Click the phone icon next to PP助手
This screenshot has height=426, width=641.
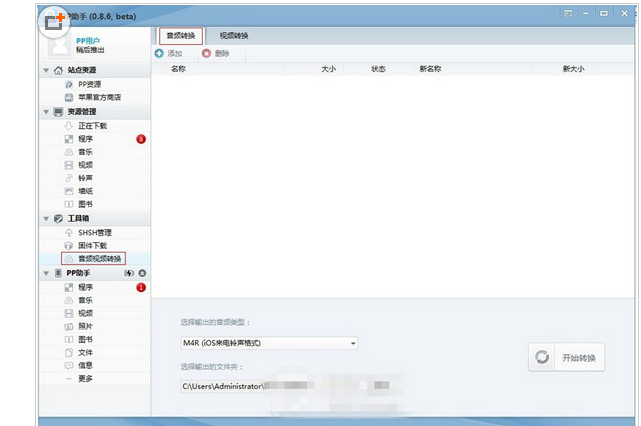(x=58, y=273)
